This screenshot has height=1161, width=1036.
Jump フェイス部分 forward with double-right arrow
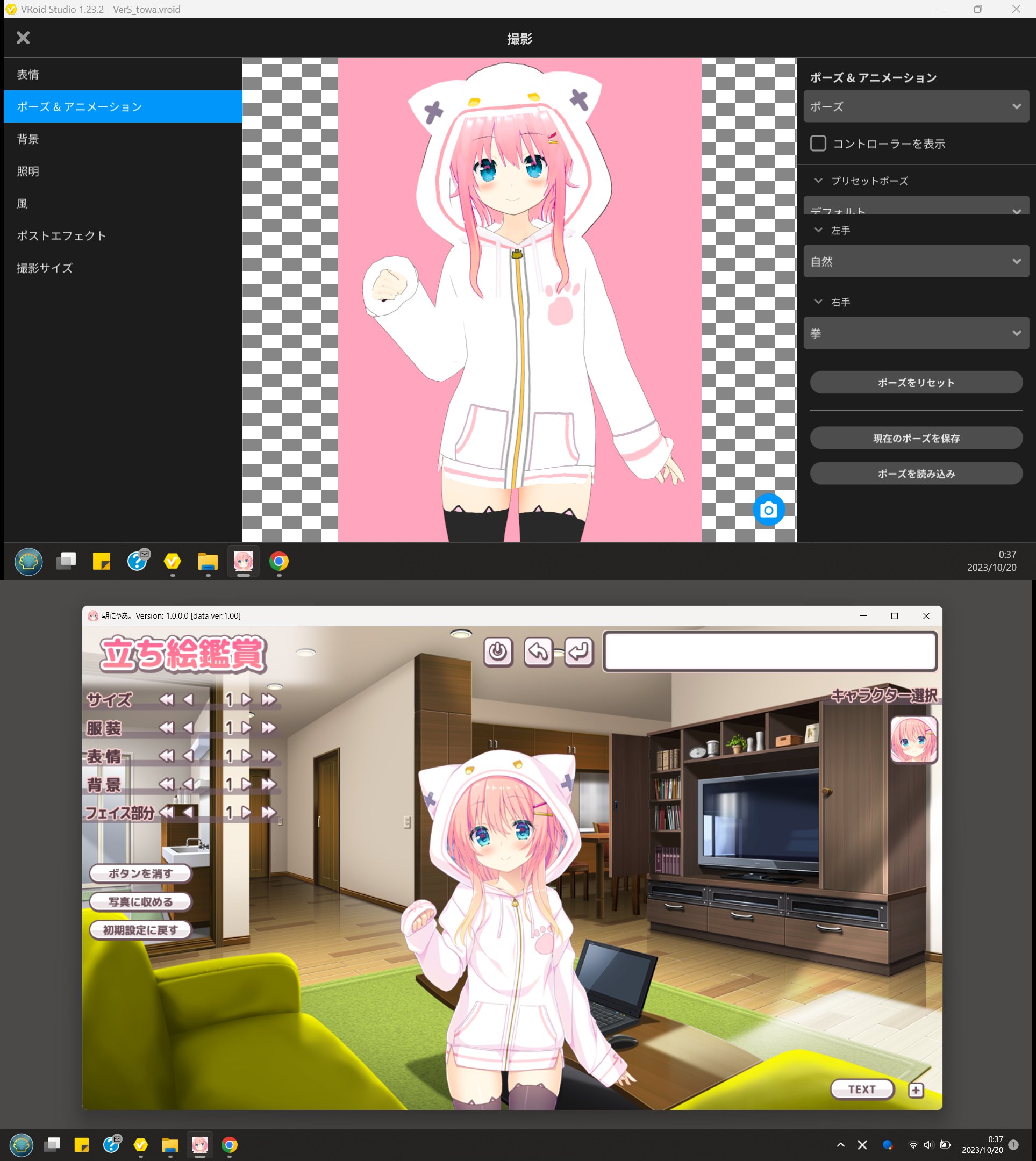point(269,812)
